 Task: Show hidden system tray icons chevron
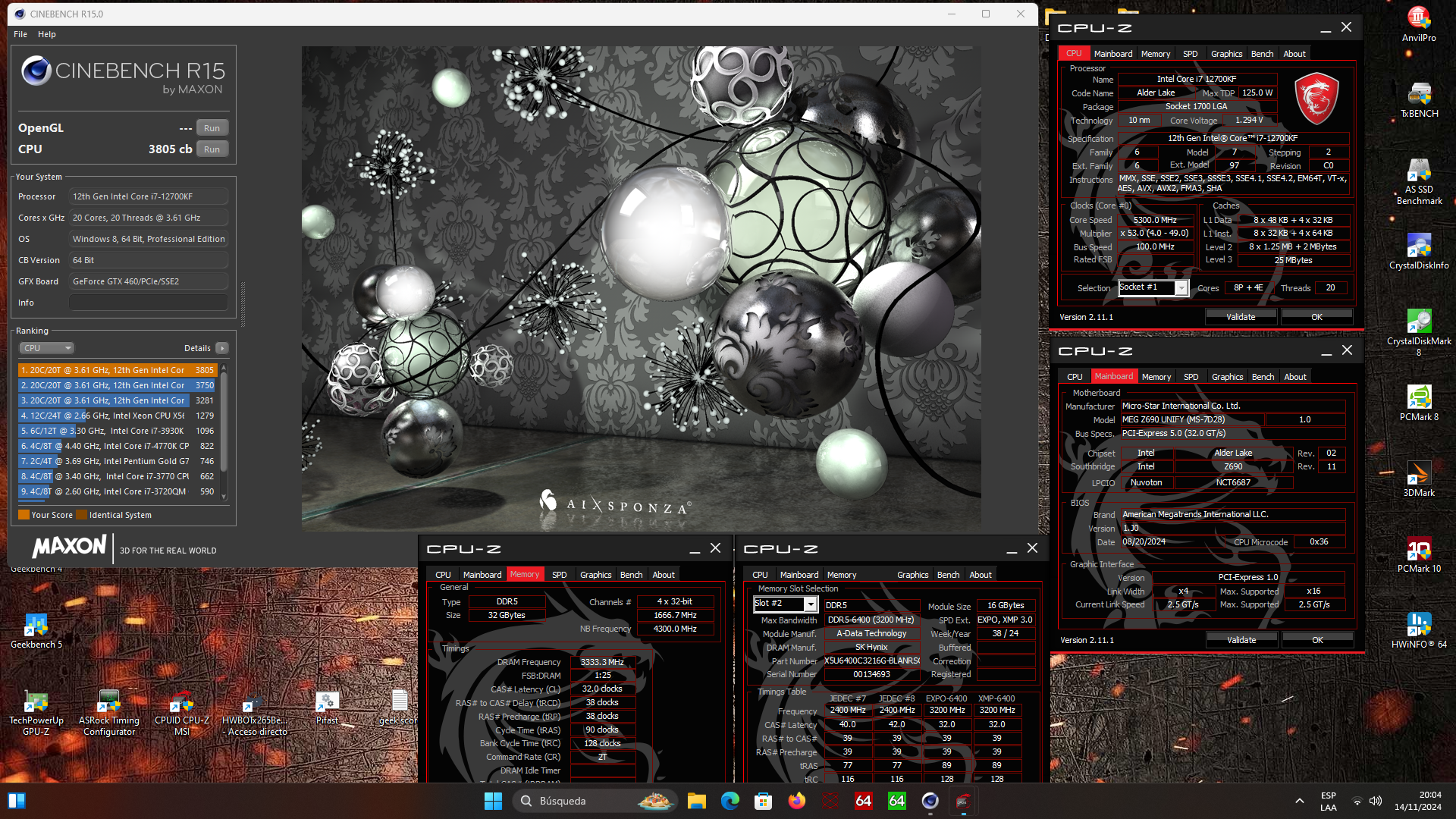[1299, 801]
